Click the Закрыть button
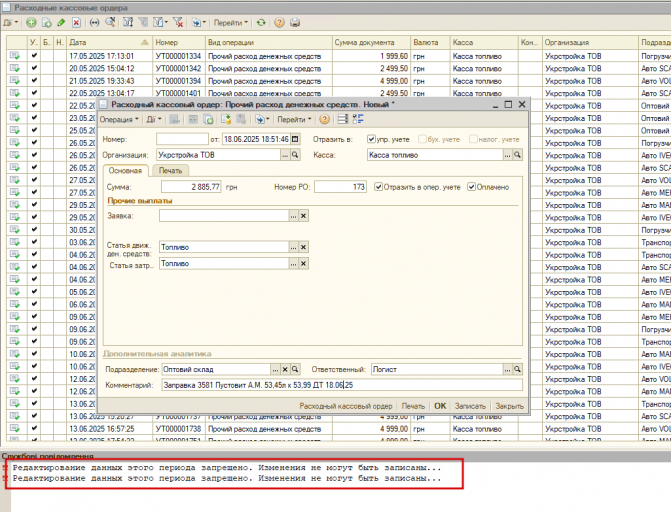The height and width of the screenshot is (512, 671). [x=509, y=406]
